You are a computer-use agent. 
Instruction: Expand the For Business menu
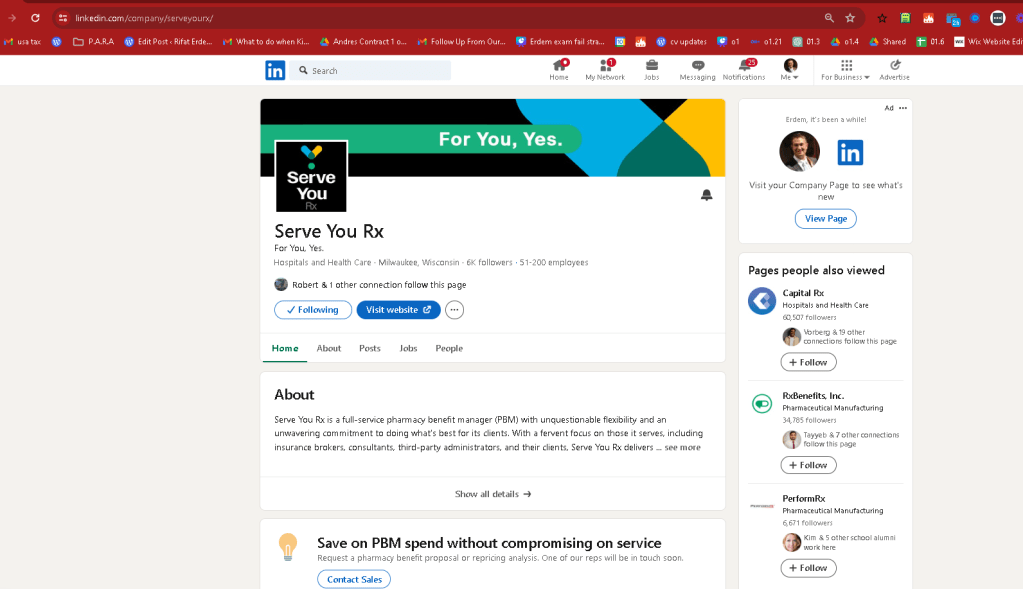(845, 70)
